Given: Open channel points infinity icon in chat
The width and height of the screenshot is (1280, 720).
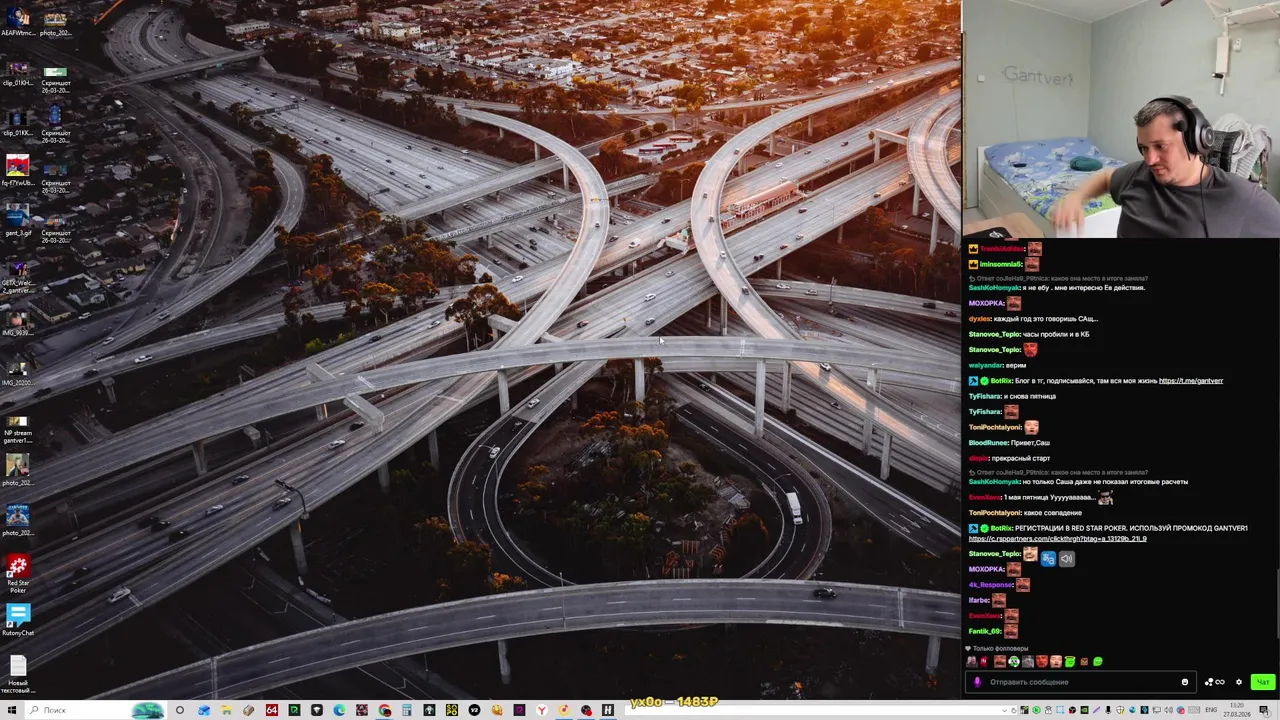Looking at the screenshot, I should point(1215,682).
